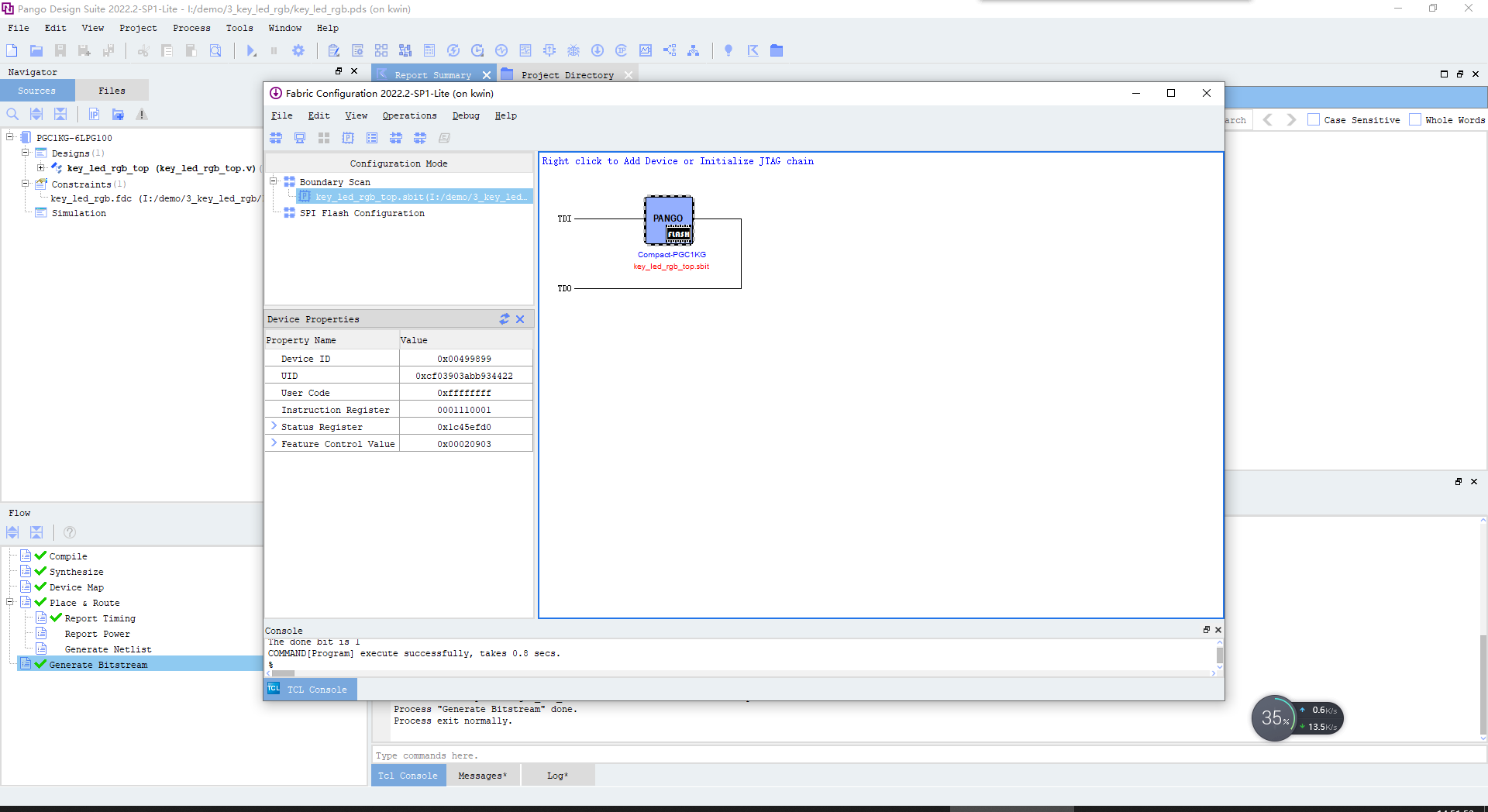Click the chip icon in main toolbar
Screen dimensions: 1488x812
(x=549, y=50)
